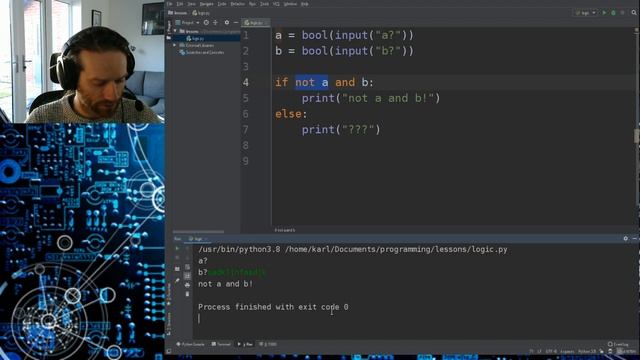Image resolution: width=640 pixels, height=360 pixels.
Task: Expand External Libraries node
Action: pyautogui.click(x=175, y=45)
